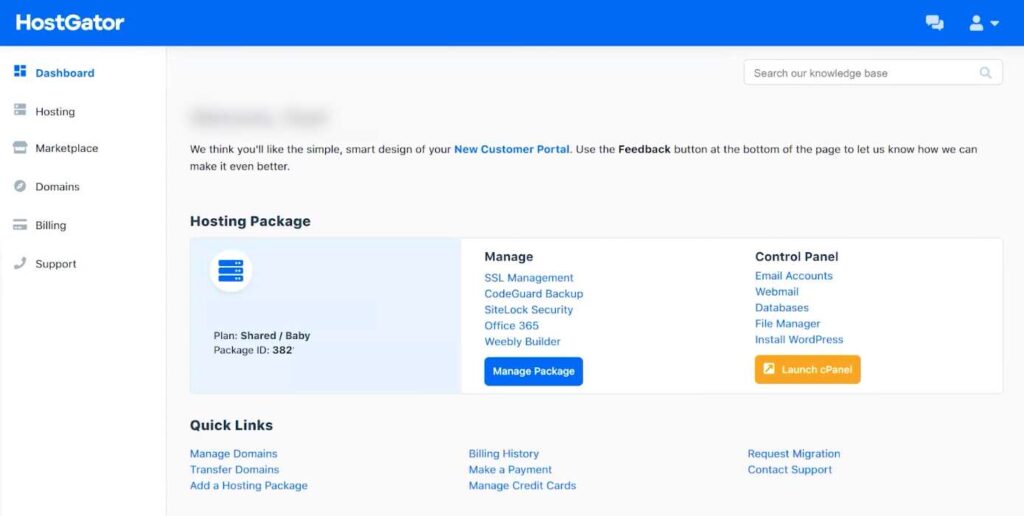Open Transfer Domains quick link
The height and width of the screenshot is (516, 1024).
tap(234, 470)
